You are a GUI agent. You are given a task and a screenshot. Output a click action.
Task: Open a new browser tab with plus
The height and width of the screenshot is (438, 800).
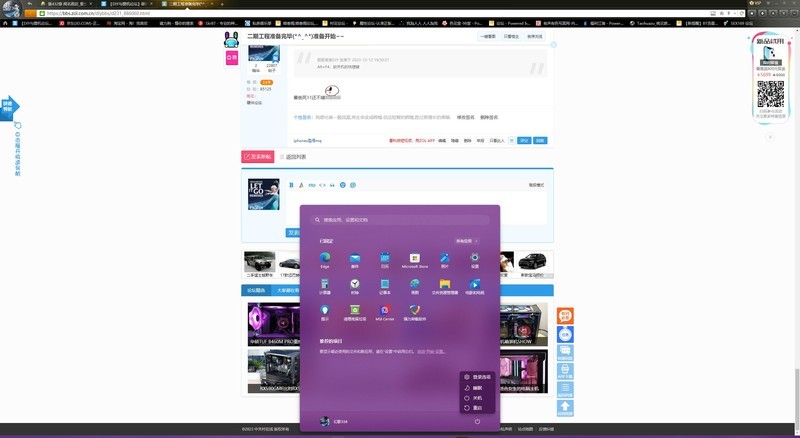tap(222, 4)
